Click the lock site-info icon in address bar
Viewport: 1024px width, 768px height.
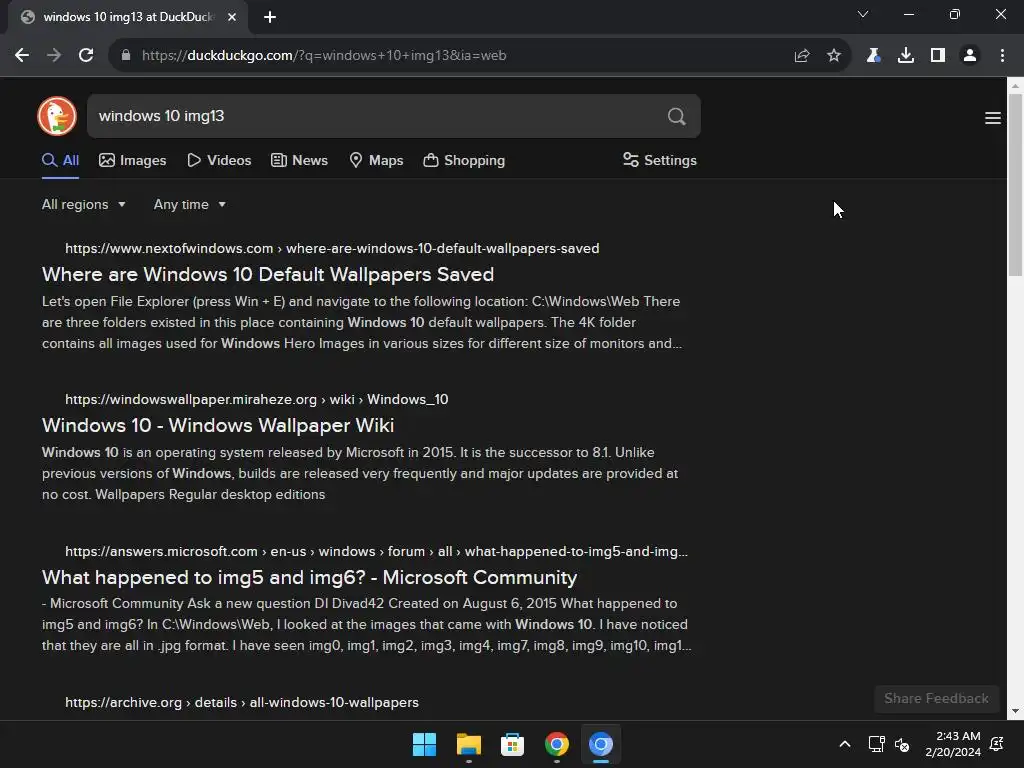point(126,56)
